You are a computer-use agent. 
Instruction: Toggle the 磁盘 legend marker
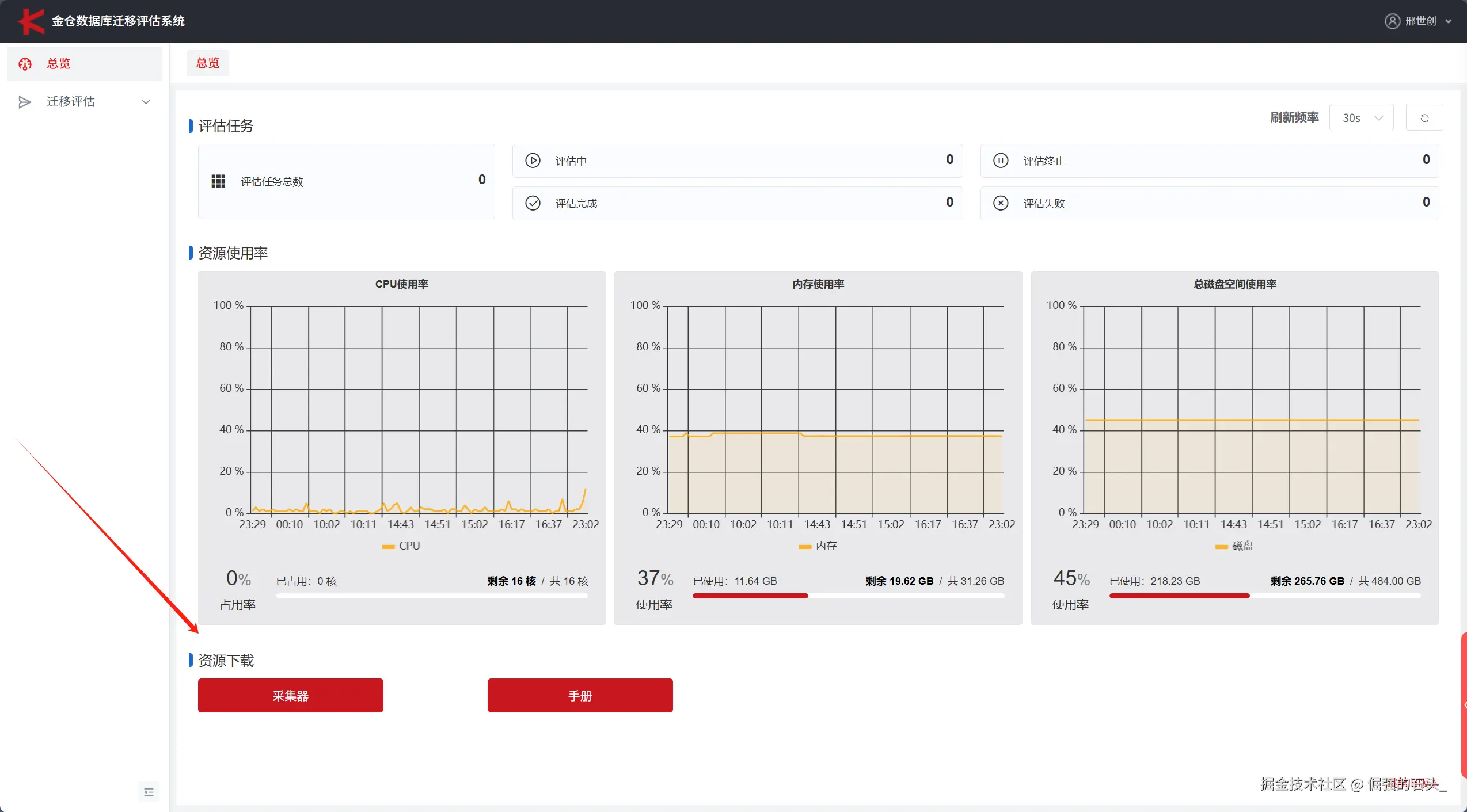tap(1221, 546)
